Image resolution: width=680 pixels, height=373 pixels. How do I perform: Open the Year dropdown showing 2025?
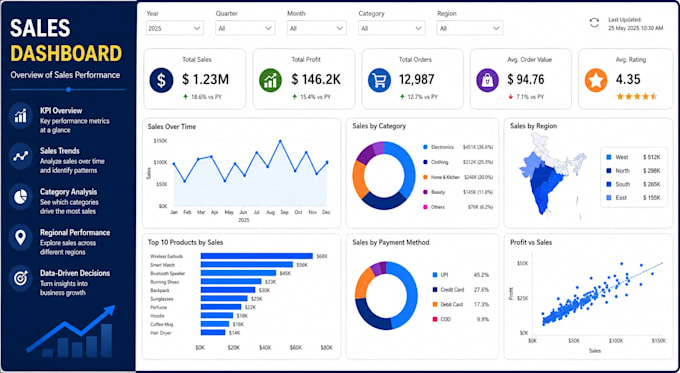pos(174,28)
